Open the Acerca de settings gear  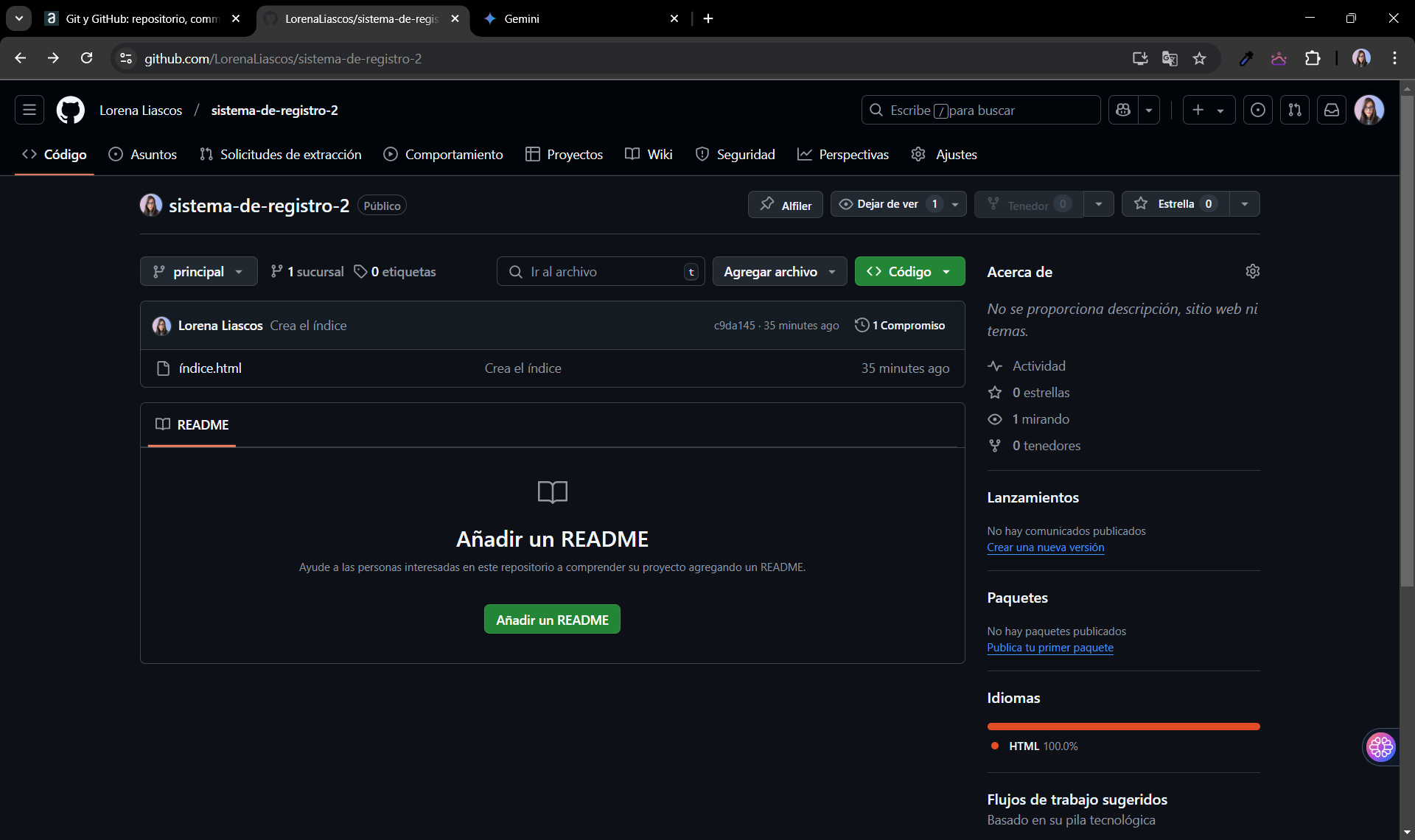[x=1252, y=271]
